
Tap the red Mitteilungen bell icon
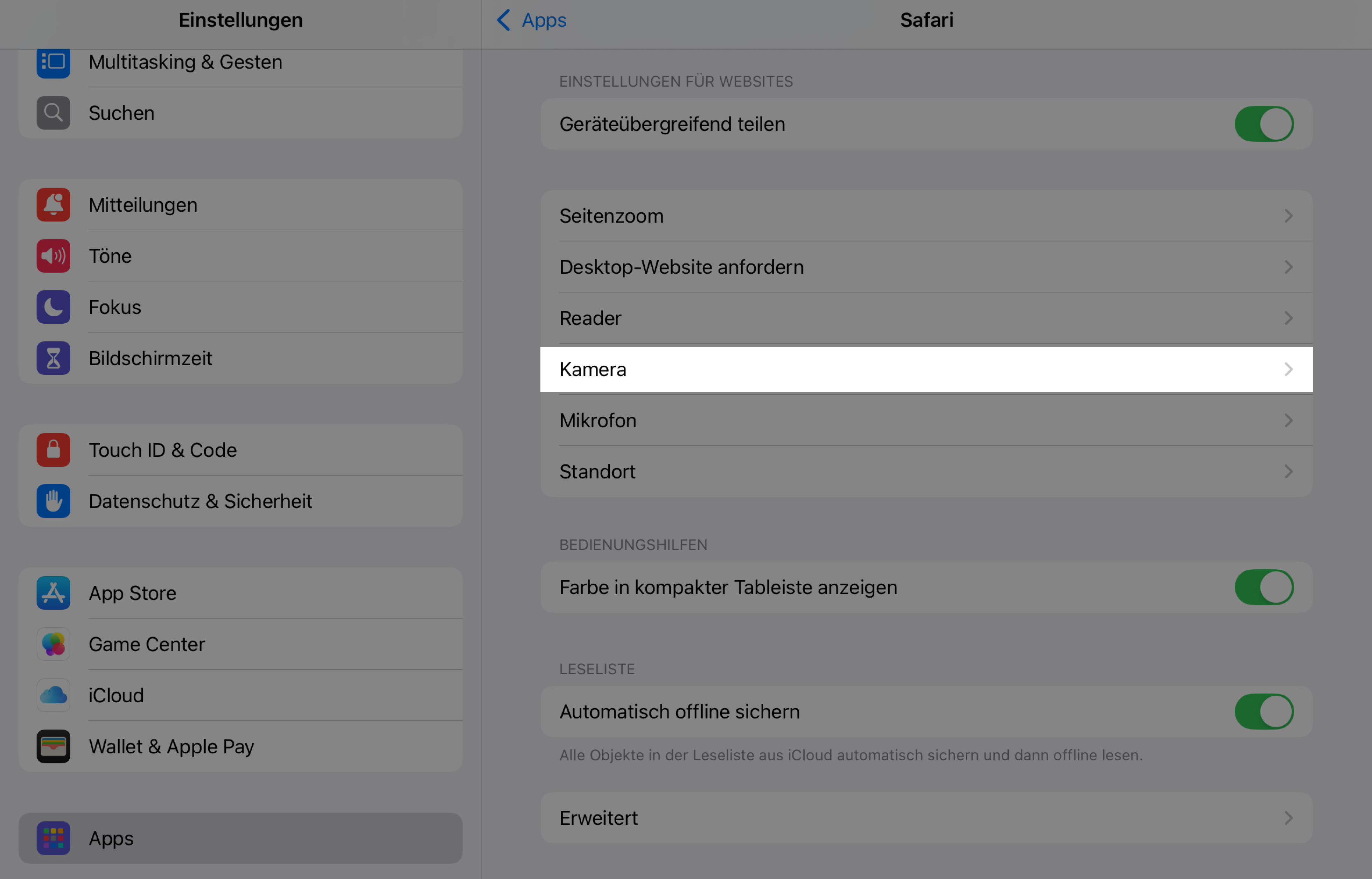(53, 205)
